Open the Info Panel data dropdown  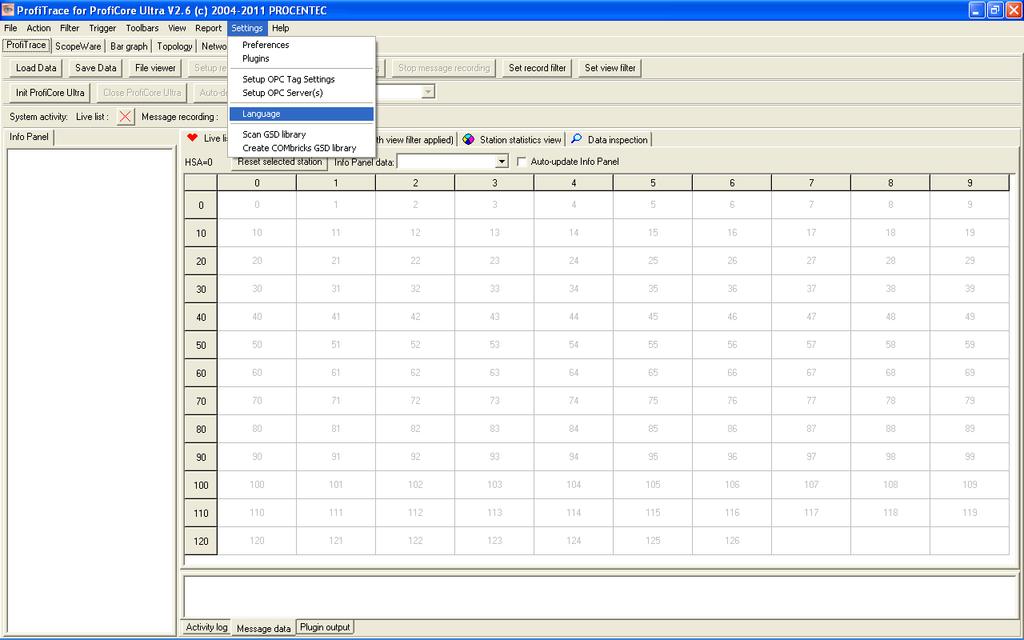[502, 161]
